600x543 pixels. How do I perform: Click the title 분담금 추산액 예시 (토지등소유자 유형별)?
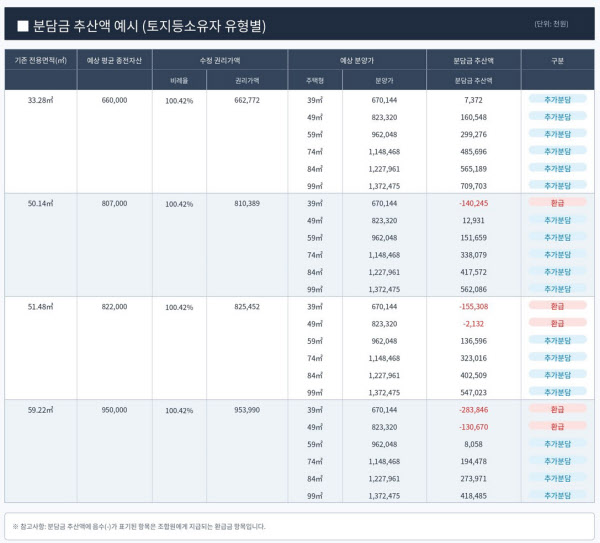[149, 26]
